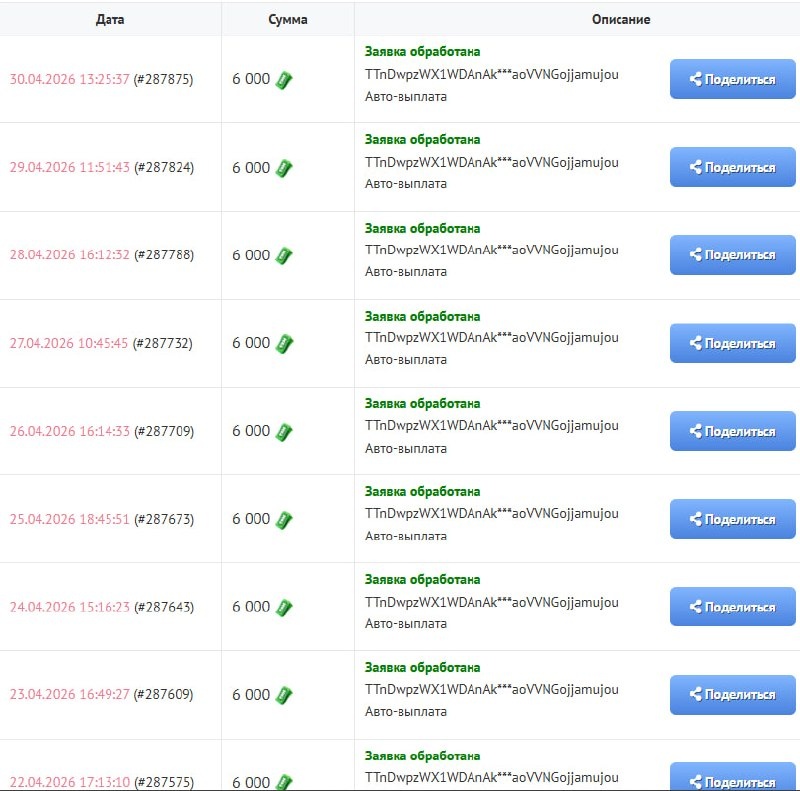This screenshot has width=800, height=791.
Task: Click the date 29.04.2026 11:51:43
Action: coord(69,167)
